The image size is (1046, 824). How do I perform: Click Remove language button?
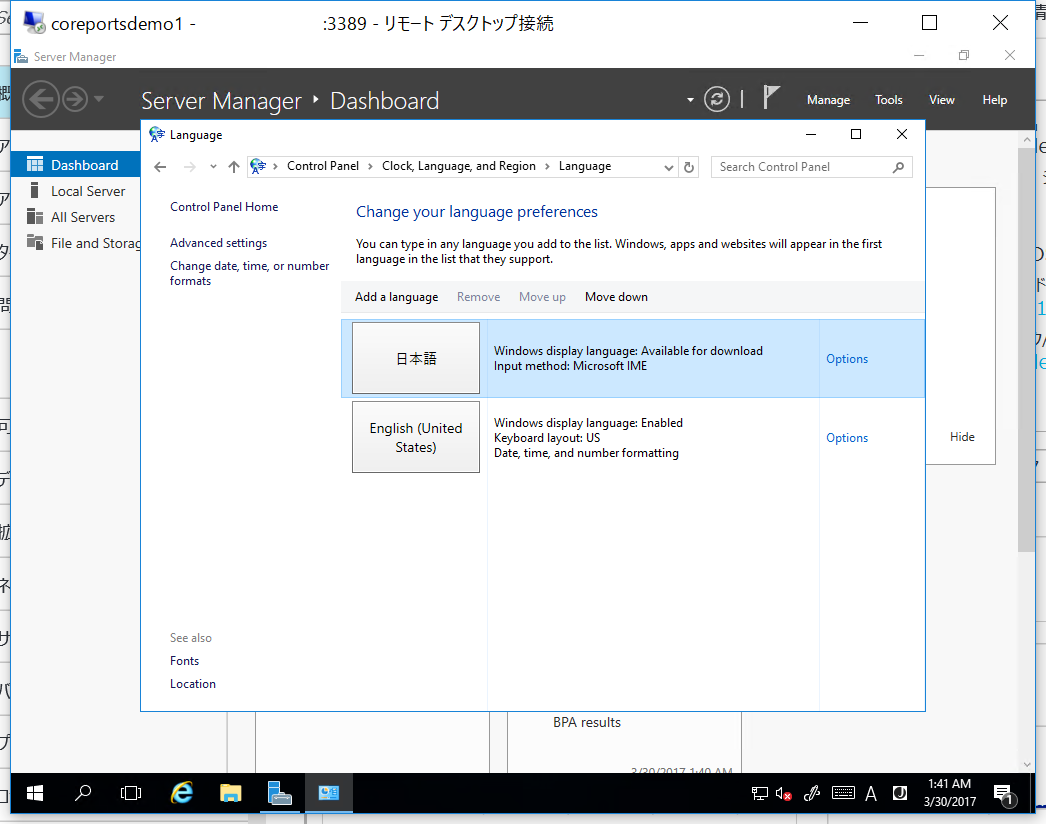tap(478, 297)
